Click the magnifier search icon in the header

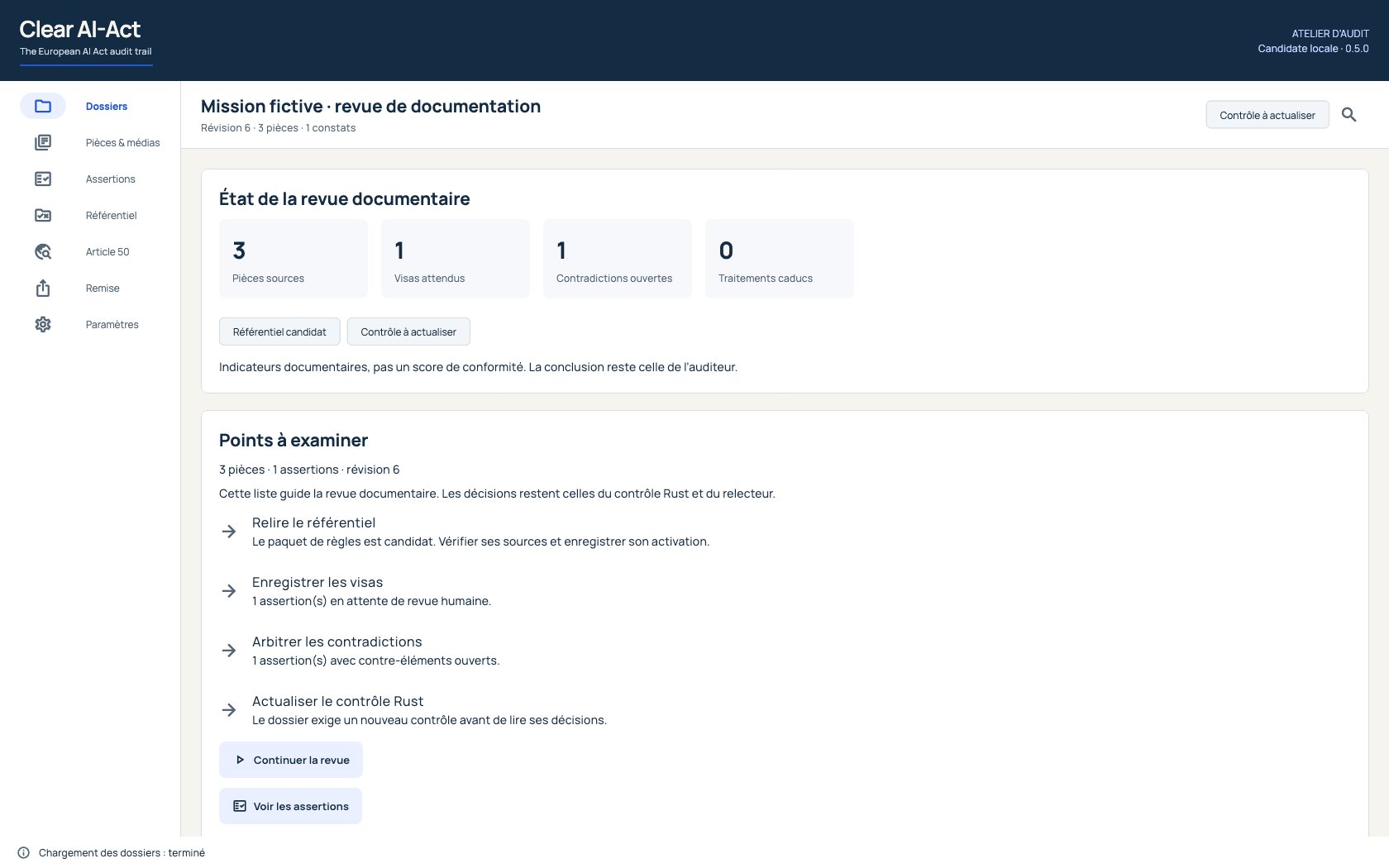point(1348,115)
